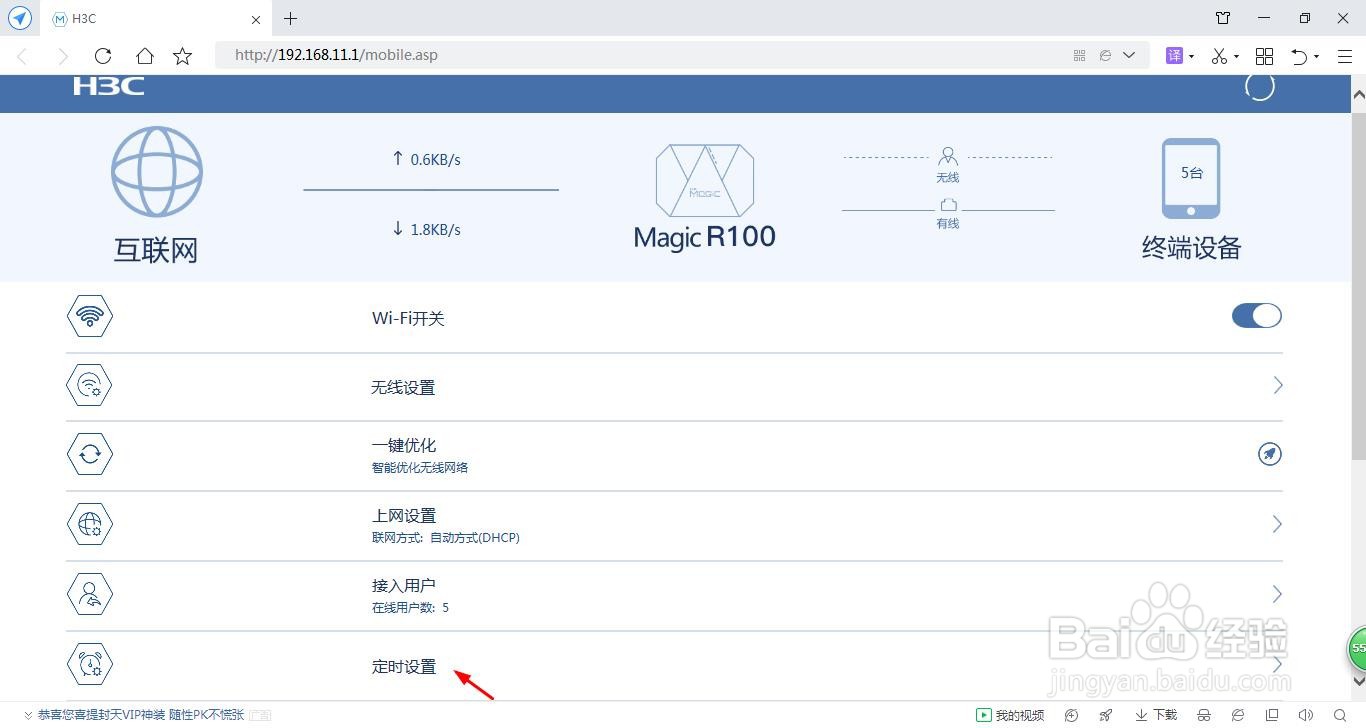Click the status bar incognito glasses icon

[x=1204, y=715]
